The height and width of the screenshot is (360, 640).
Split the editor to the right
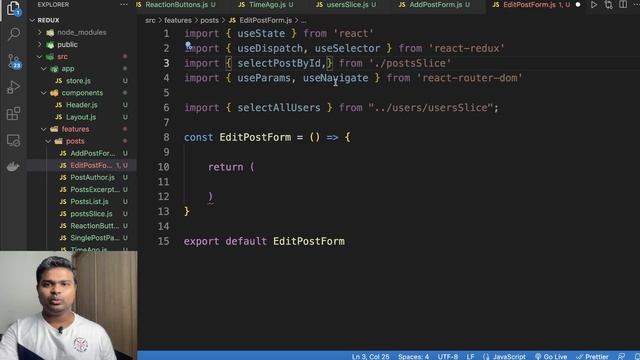[x=623, y=4]
